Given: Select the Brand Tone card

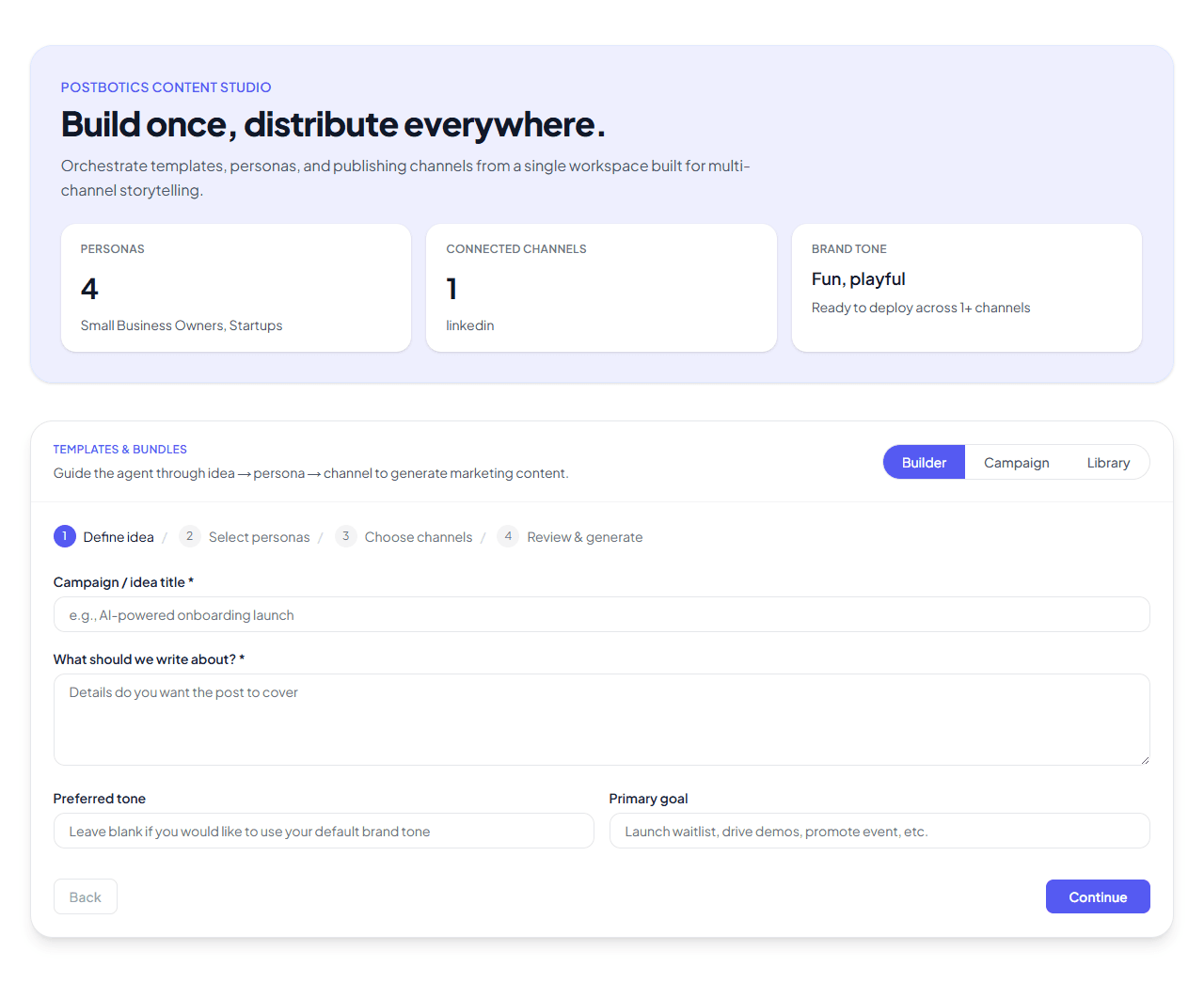Looking at the screenshot, I should [966, 287].
